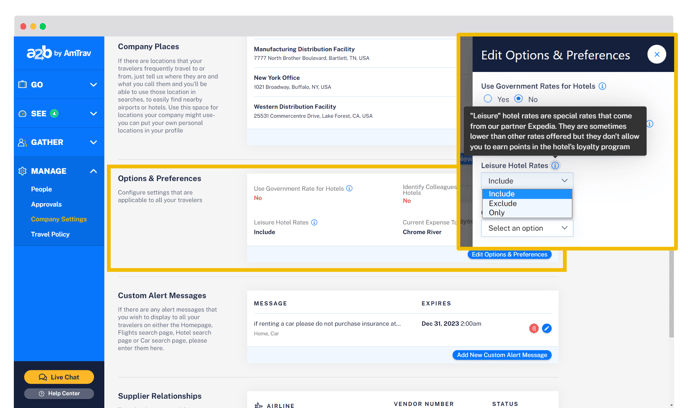Choose Only in Leisure Hotel Rates list

(x=497, y=213)
